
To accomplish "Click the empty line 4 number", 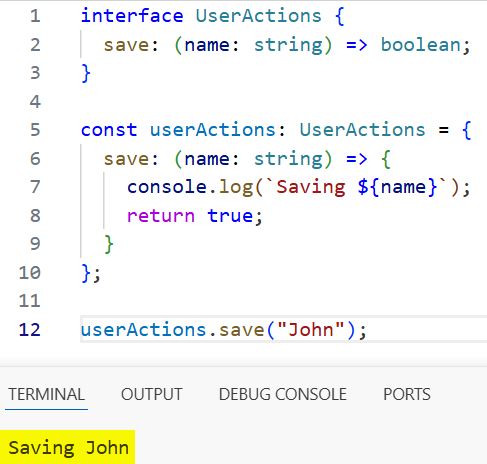I will (x=35, y=102).
